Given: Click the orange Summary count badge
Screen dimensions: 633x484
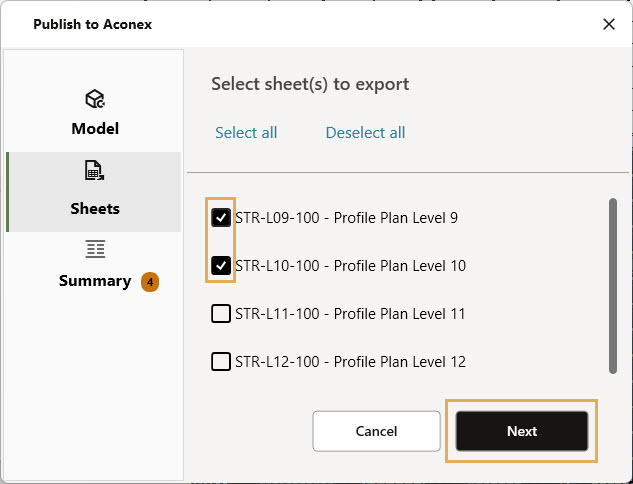Looking at the screenshot, I should pos(149,282).
